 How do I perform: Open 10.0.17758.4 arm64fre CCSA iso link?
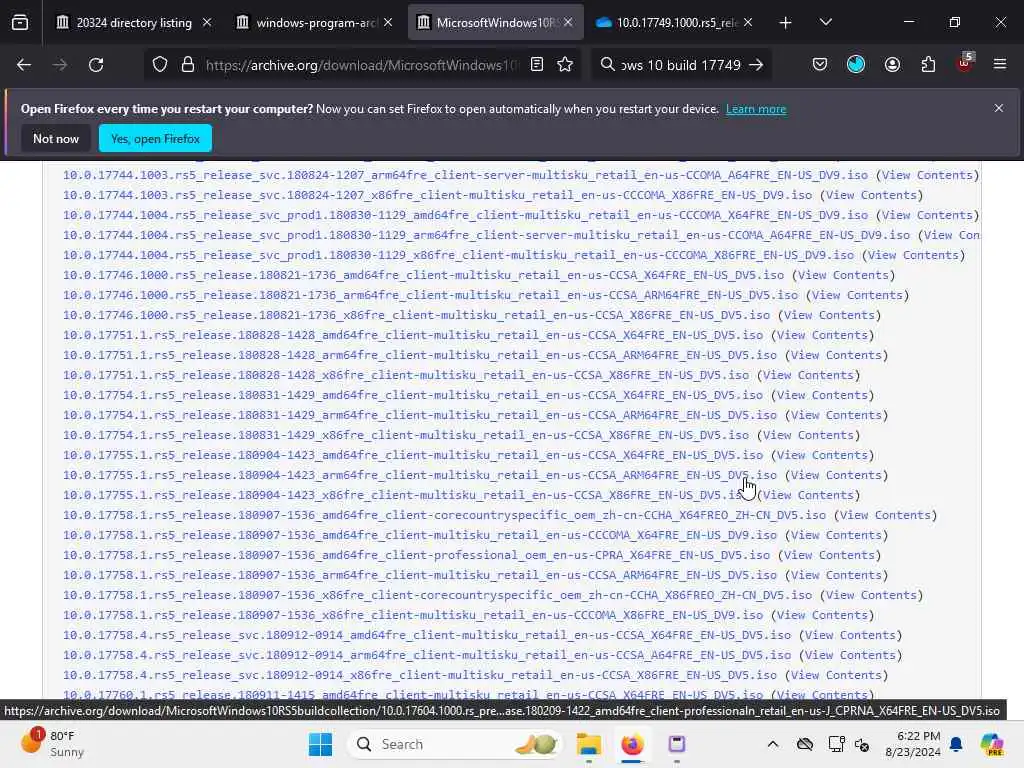[x=426, y=655]
